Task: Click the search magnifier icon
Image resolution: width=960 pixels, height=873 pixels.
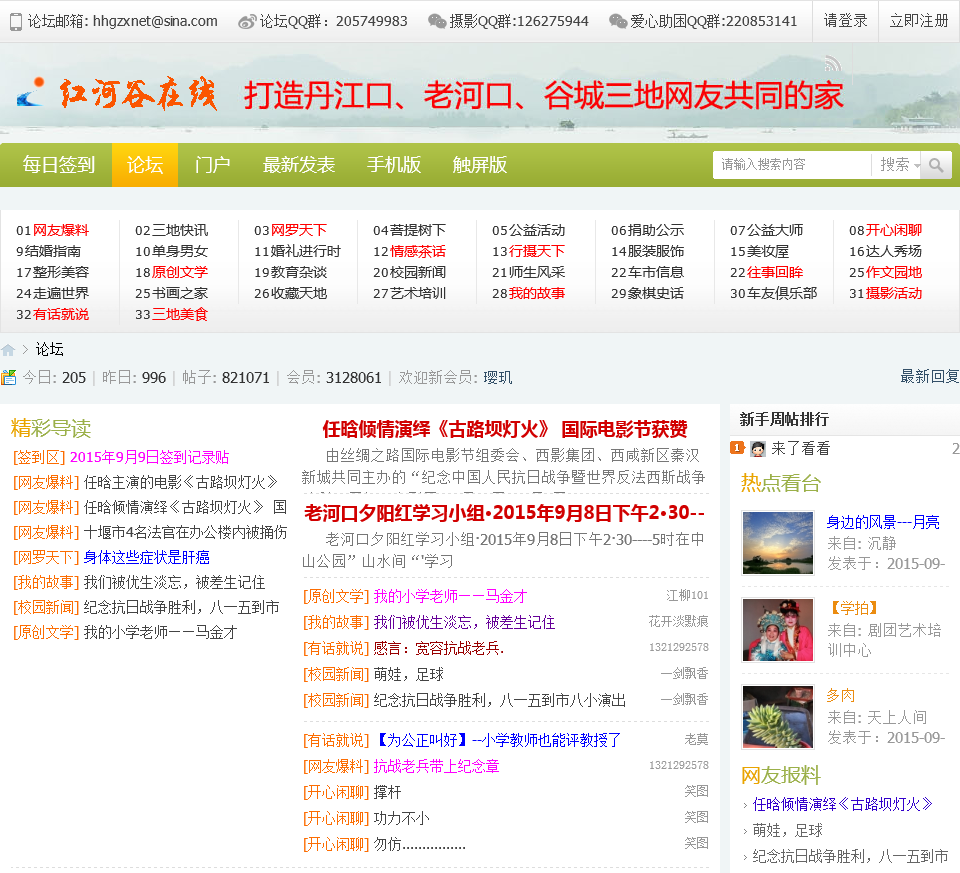Action: pyautogui.click(x=936, y=165)
